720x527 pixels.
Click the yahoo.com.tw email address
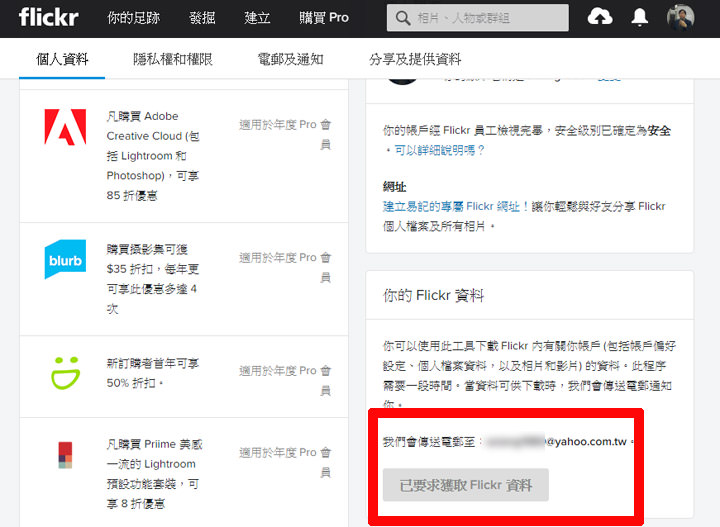click(x=557, y=441)
